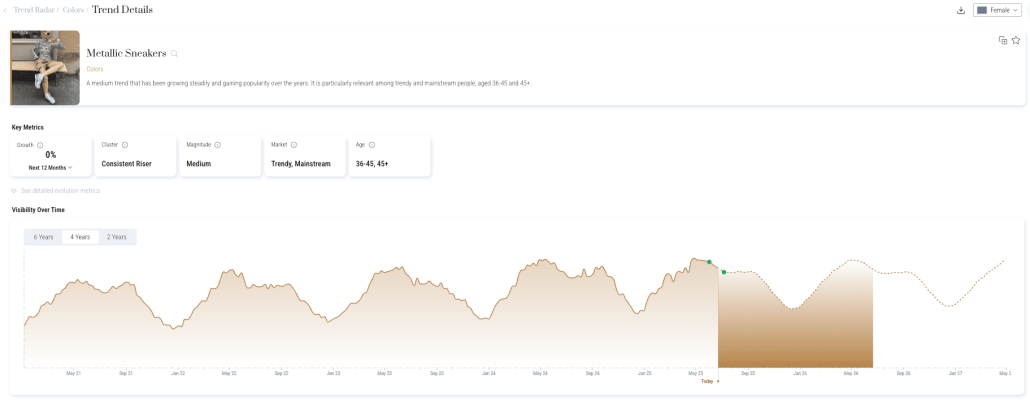Click the download icon in the header

click(961, 10)
